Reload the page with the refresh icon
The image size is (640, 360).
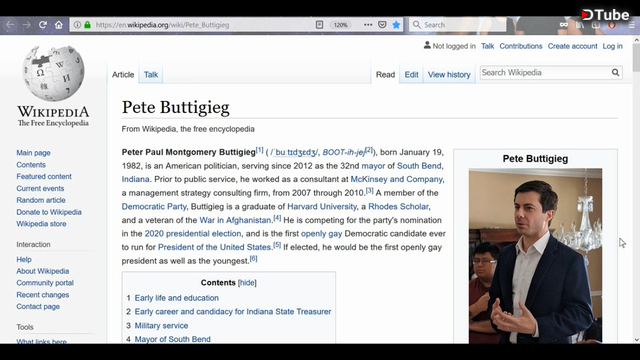42,25
